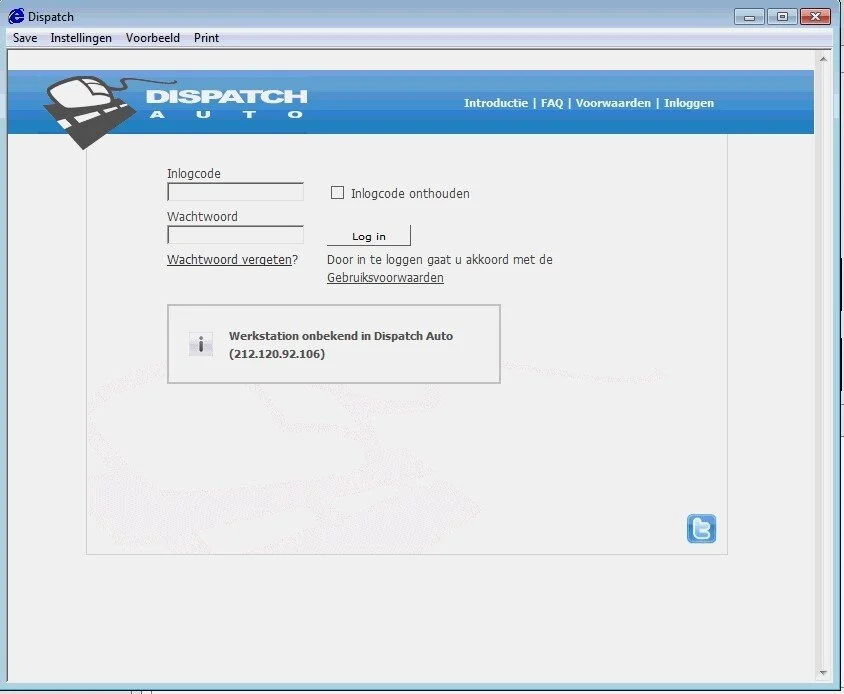The height and width of the screenshot is (694, 844).
Task: Open the Gebruiksvoorwaarden link
Action: pyautogui.click(x=385, y=278)
